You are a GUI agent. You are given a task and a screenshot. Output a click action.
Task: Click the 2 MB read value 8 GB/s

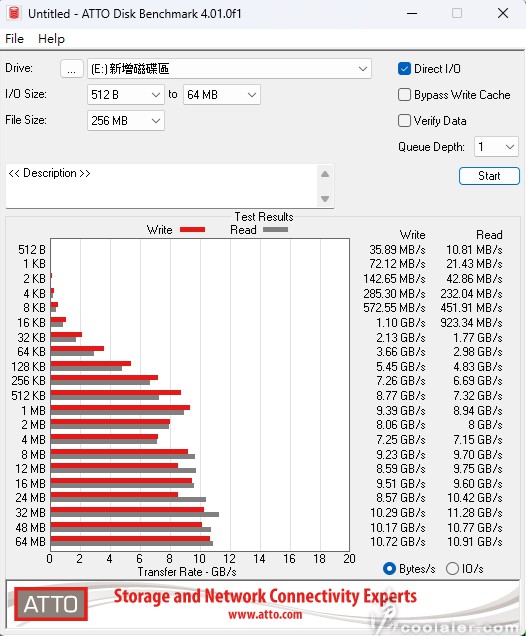485,425
